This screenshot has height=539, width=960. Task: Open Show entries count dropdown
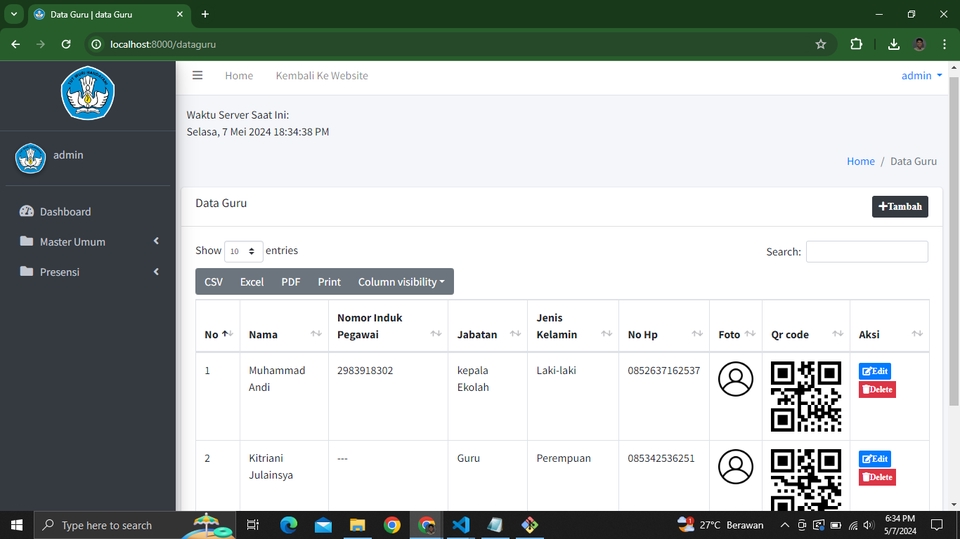[x=244, y=251]
